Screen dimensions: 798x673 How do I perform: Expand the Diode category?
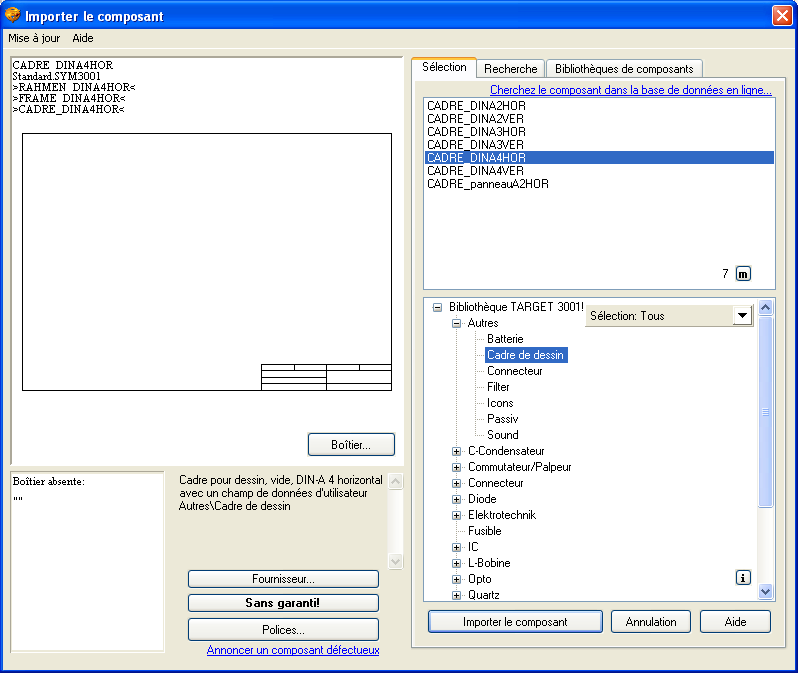pyautogui.click(x=456, y=499)
